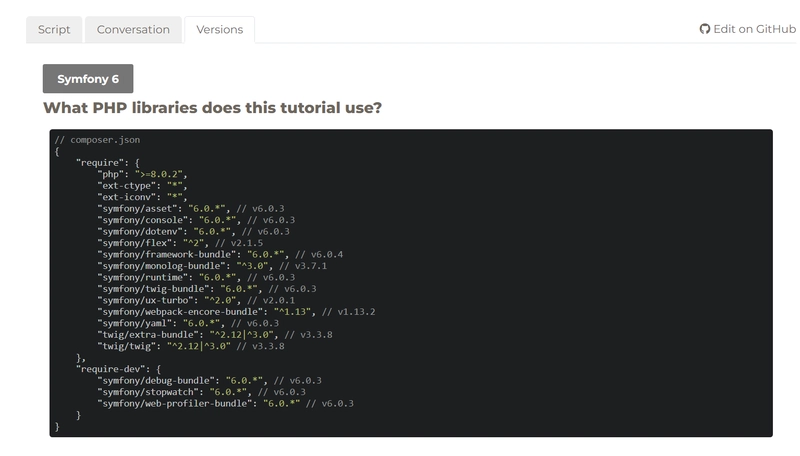800x456 pixels.
Task: Click the "symfony/ux-turbo" line
Action: coord(196,300)
